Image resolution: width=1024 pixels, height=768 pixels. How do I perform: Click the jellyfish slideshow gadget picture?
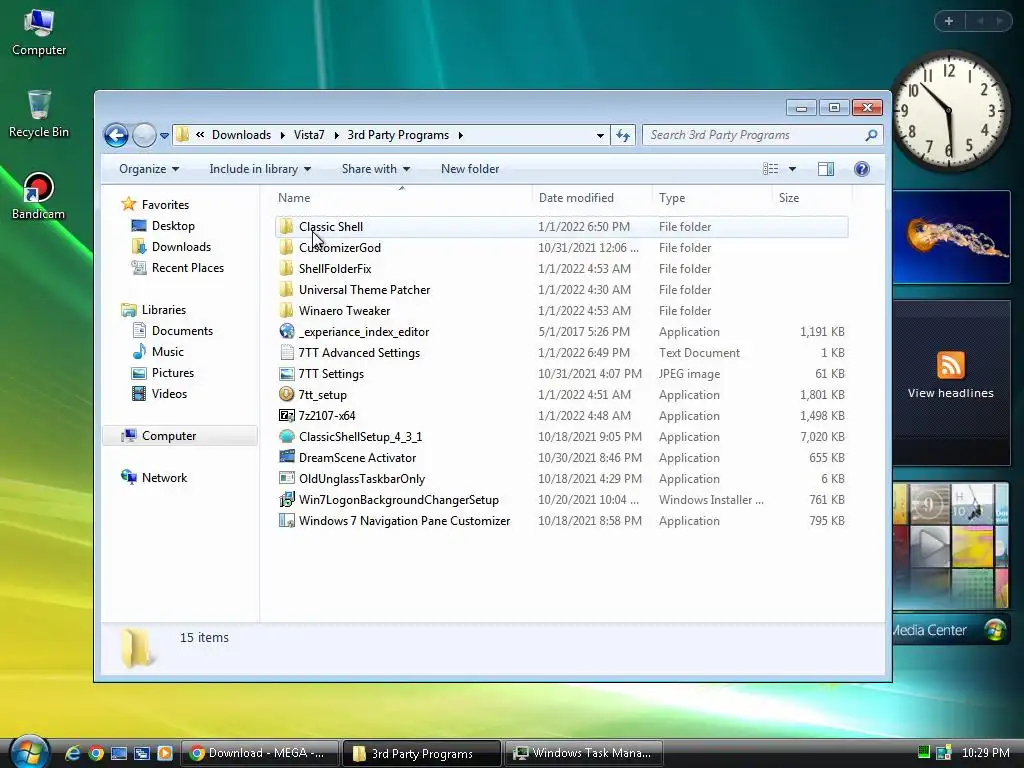(x=951, y=237)
